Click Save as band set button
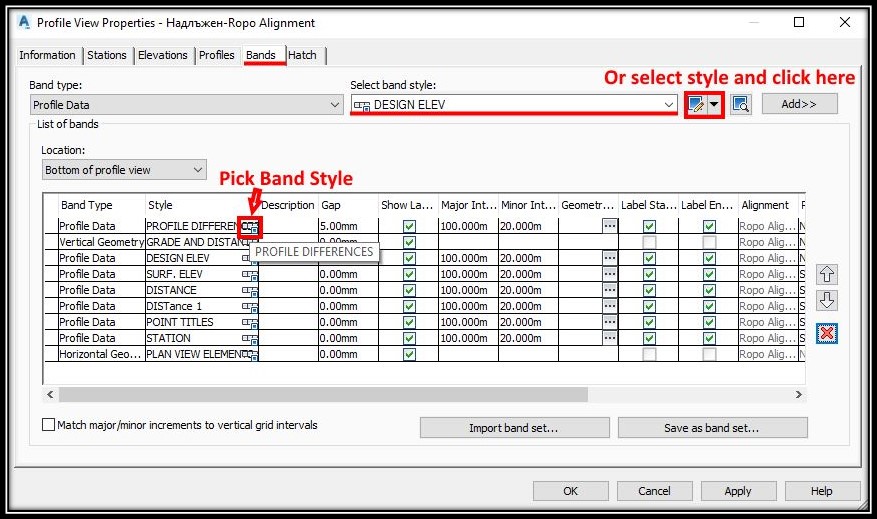 point(712,428)
